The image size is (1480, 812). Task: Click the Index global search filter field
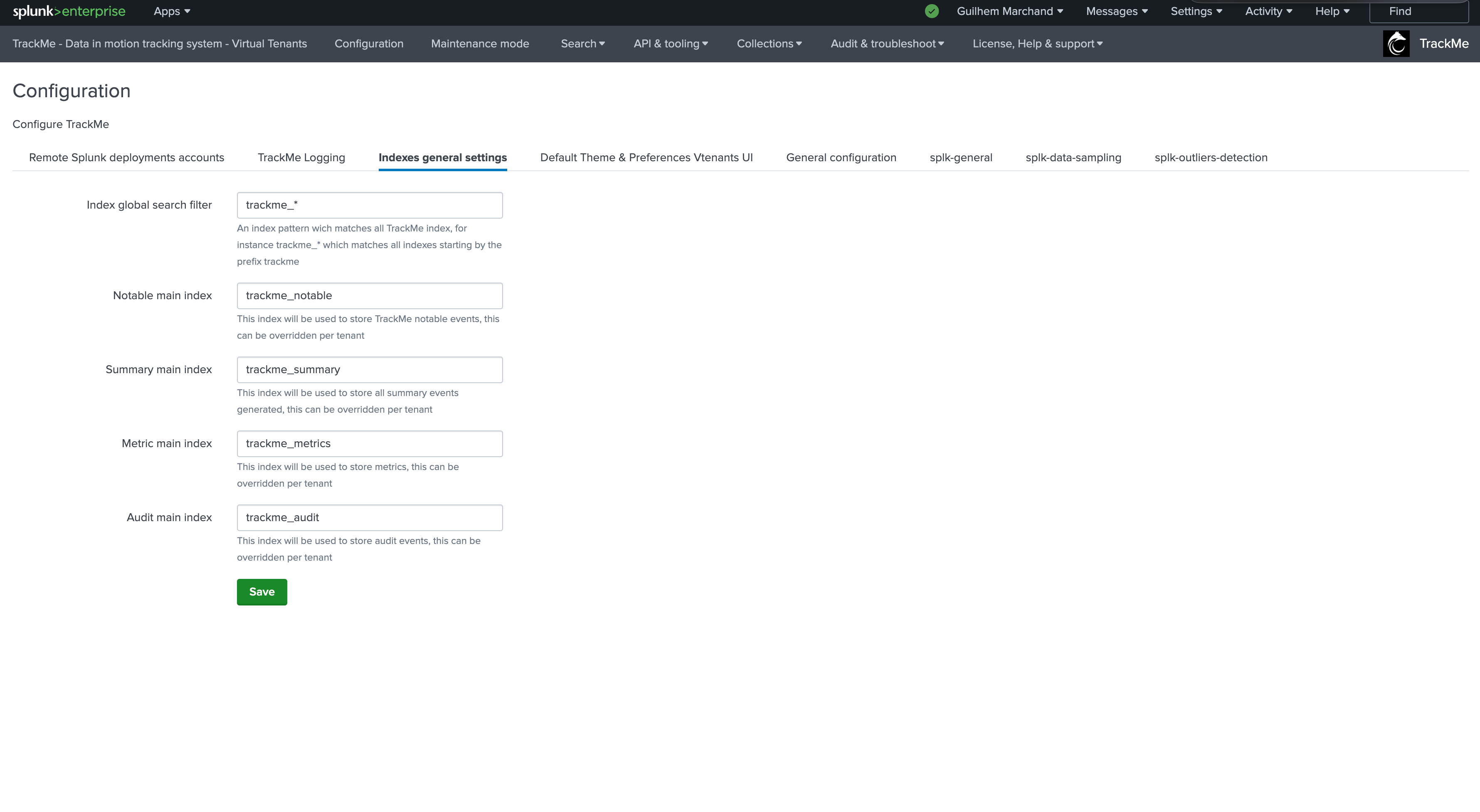click(x=370, y=205)
